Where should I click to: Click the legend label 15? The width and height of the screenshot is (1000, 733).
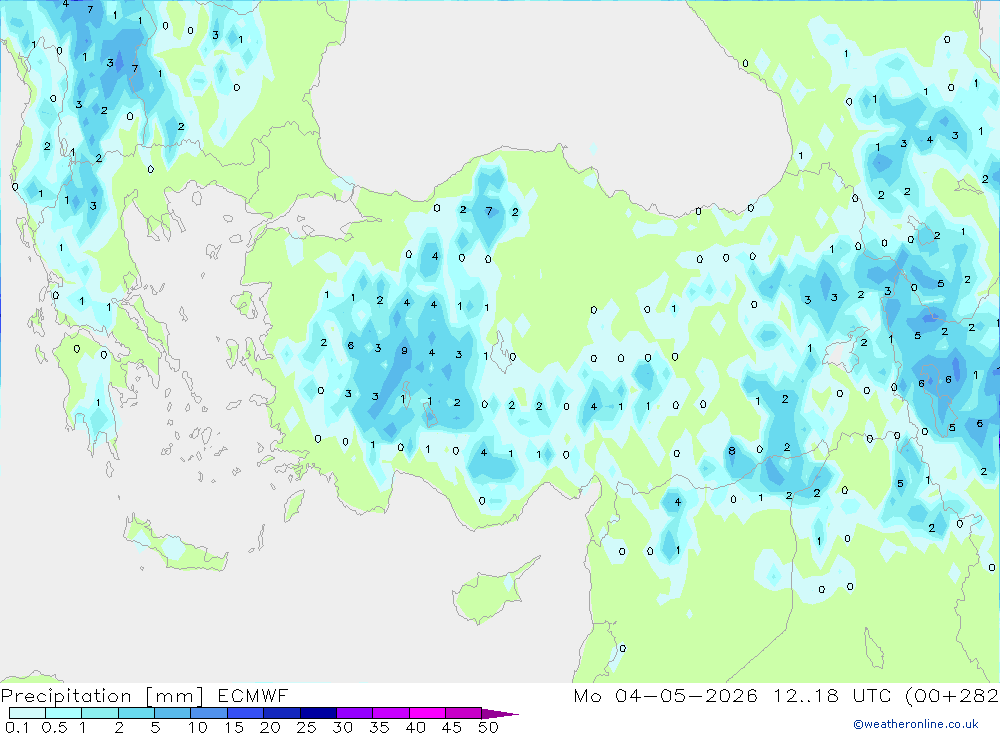234,727
